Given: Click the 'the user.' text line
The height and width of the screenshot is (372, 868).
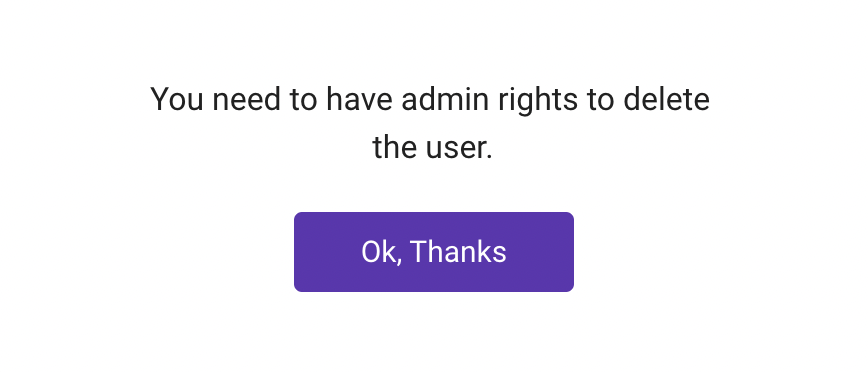Looking at the screenshot, I should click(x=432, y=148).
